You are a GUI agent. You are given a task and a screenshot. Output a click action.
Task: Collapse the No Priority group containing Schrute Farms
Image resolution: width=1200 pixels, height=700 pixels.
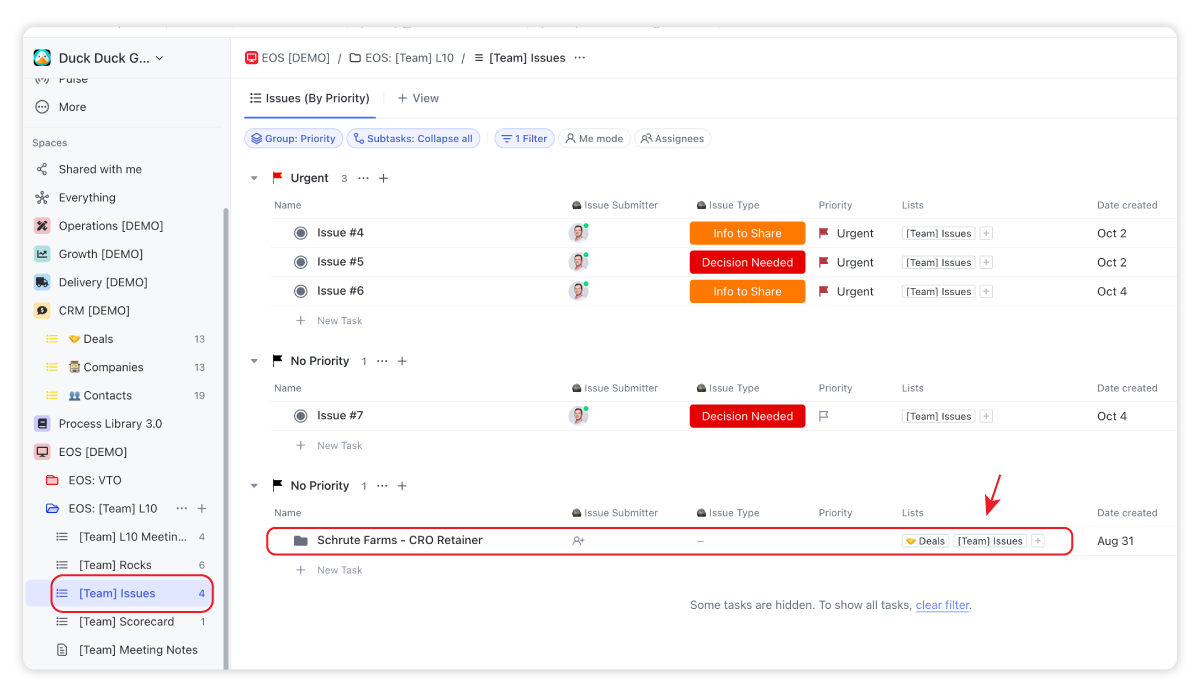tap(254, 486)
